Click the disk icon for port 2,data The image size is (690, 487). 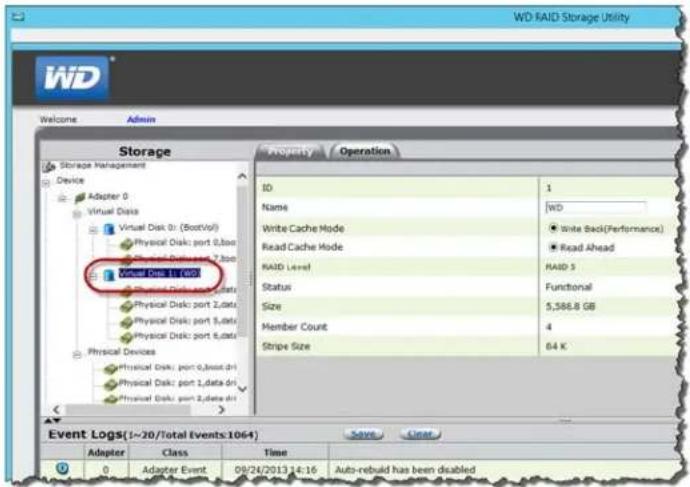pos(126,306)
